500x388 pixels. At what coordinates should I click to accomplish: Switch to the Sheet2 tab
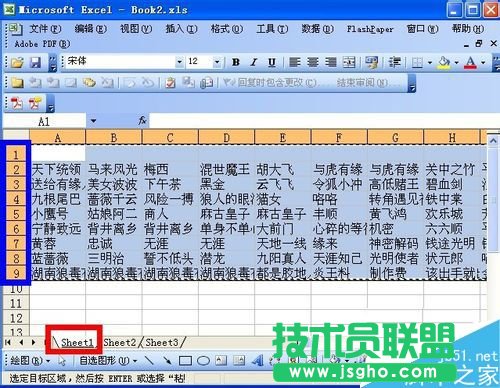tap(120, 342)
